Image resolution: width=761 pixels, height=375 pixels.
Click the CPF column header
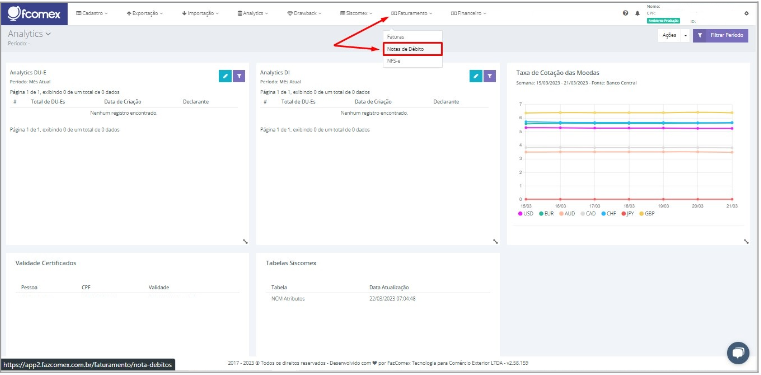tap(86, 287)
